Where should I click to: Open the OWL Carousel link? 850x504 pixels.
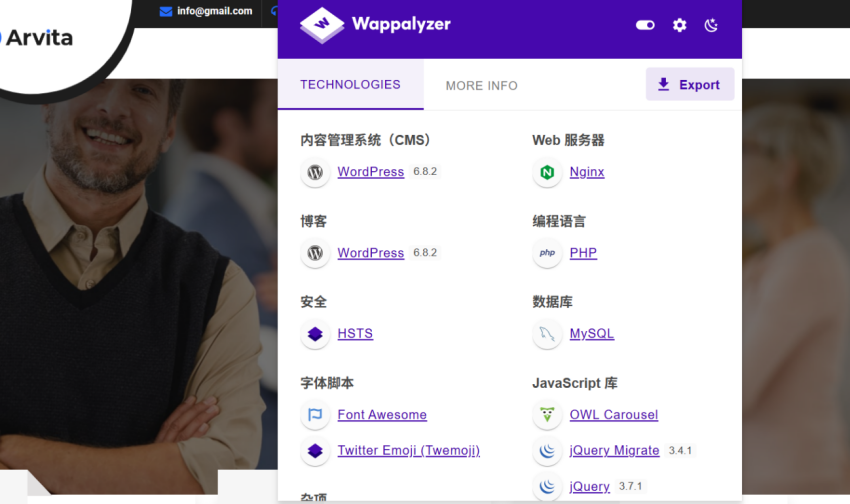[614, 415]
